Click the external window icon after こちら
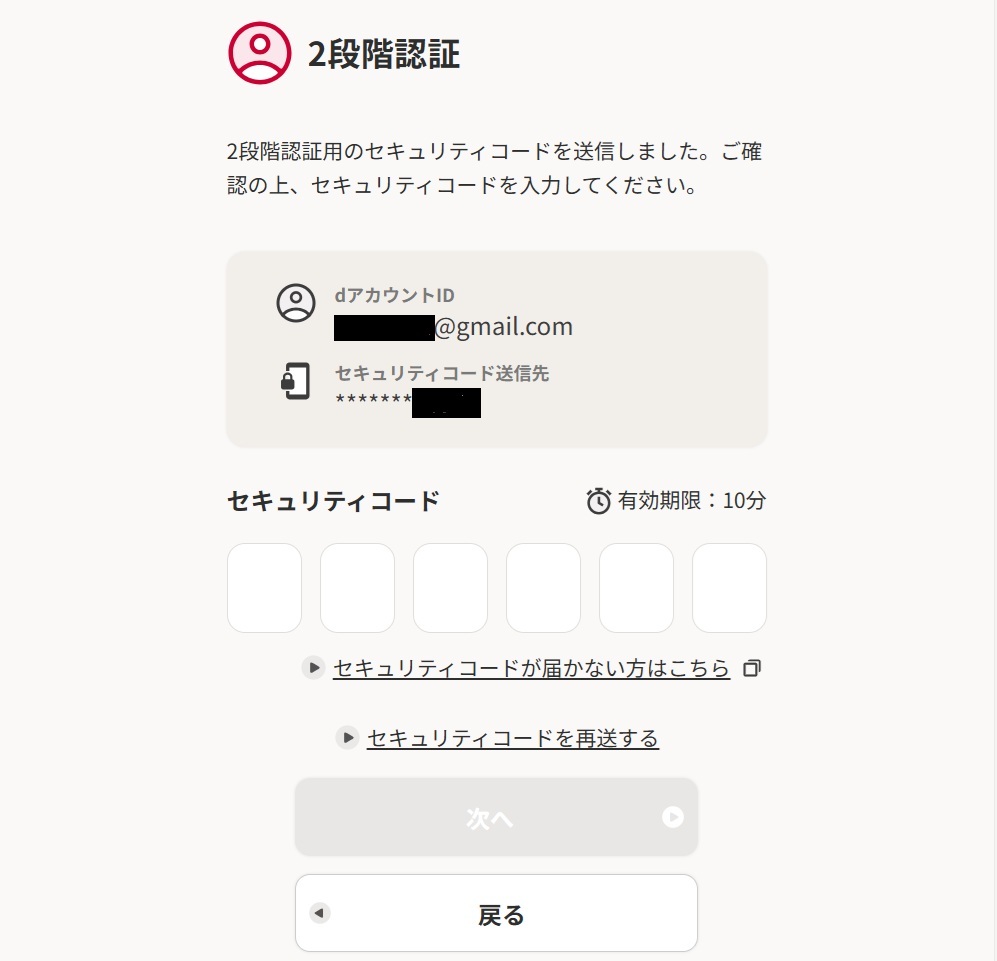This screenshot has width=997, height=961. tap(752, 668)
